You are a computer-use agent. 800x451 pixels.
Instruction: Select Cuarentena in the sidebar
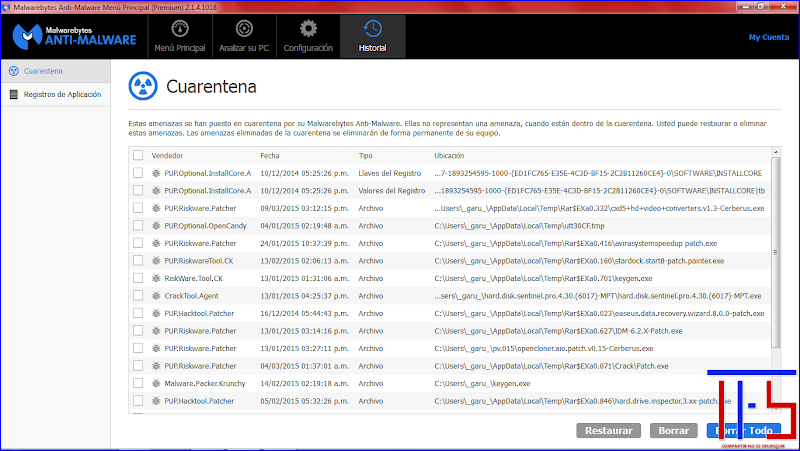(x=56, y=71)
